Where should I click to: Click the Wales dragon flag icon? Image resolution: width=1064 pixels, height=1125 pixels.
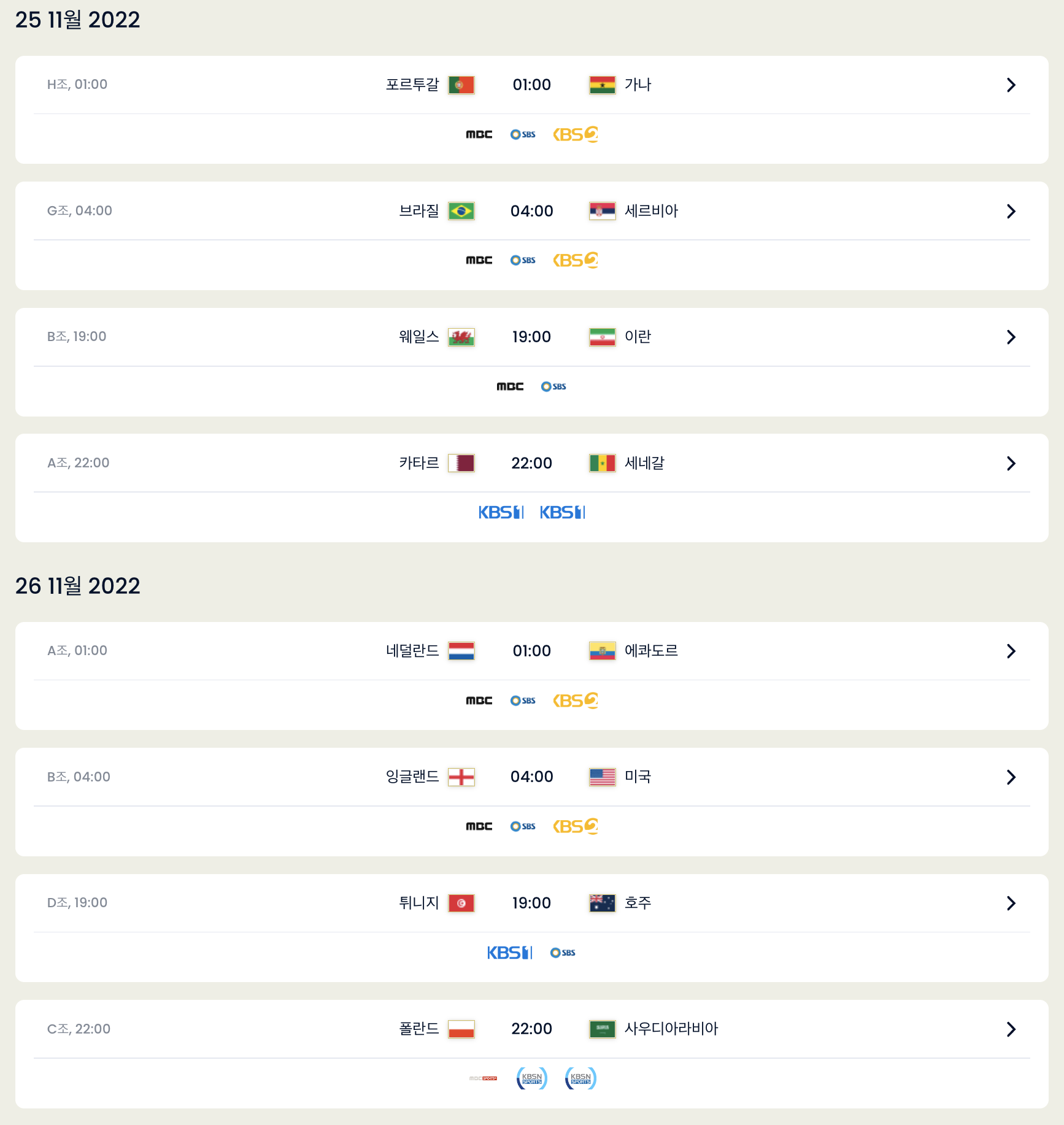point(461,337)
